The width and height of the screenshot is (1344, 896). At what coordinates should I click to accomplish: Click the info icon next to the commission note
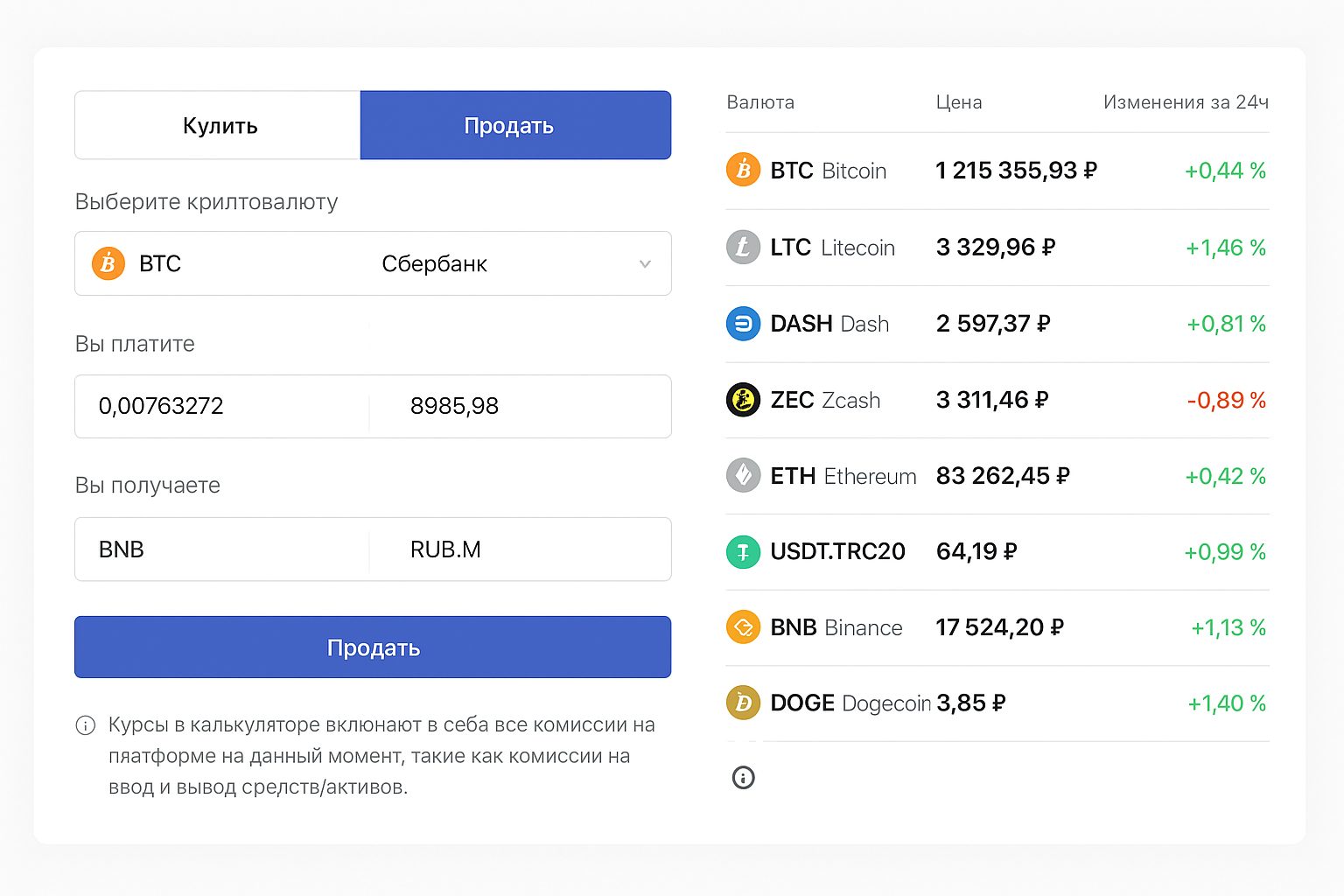85,725
